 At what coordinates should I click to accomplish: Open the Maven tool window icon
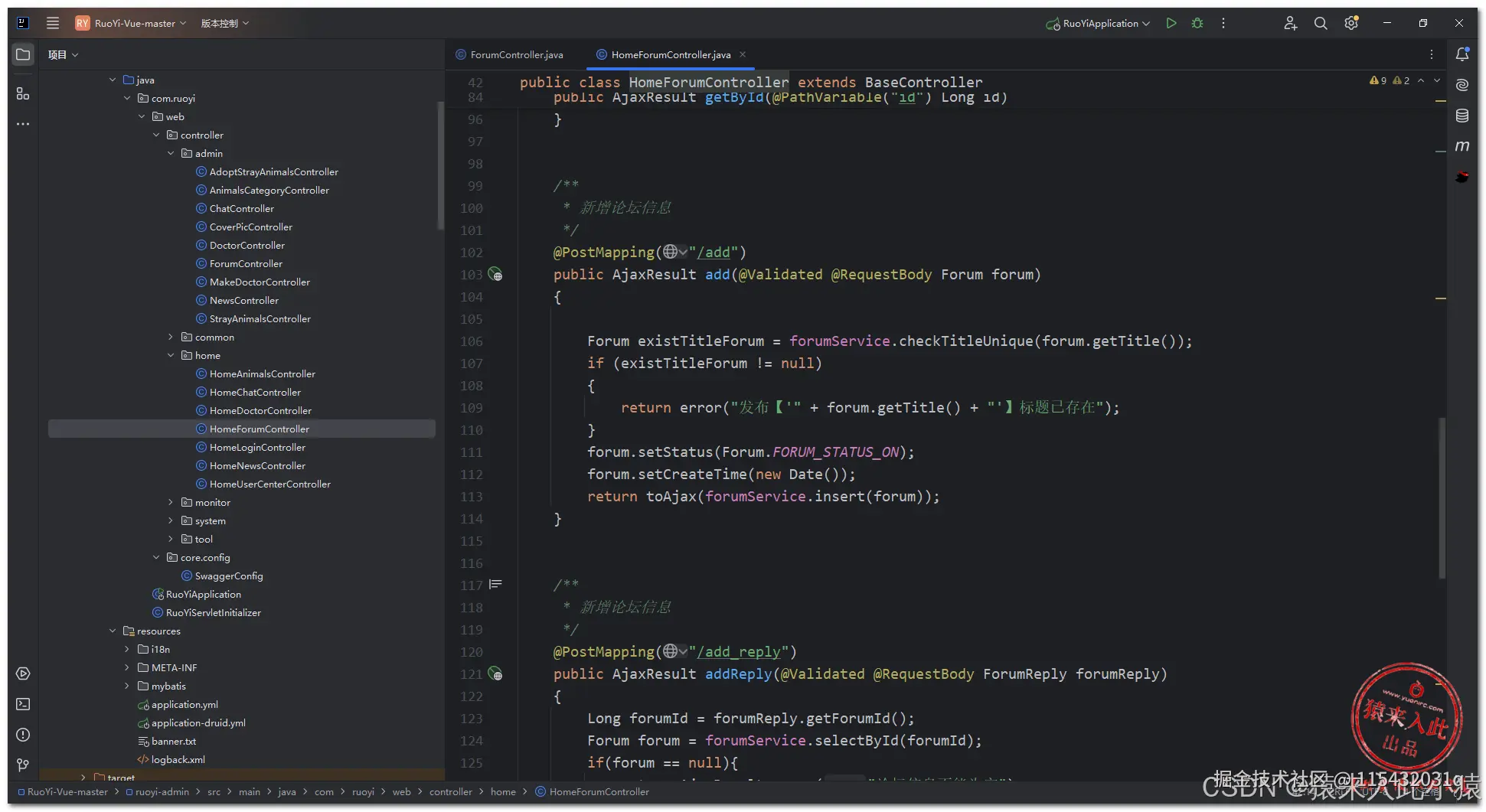(x=1462, y=146)
